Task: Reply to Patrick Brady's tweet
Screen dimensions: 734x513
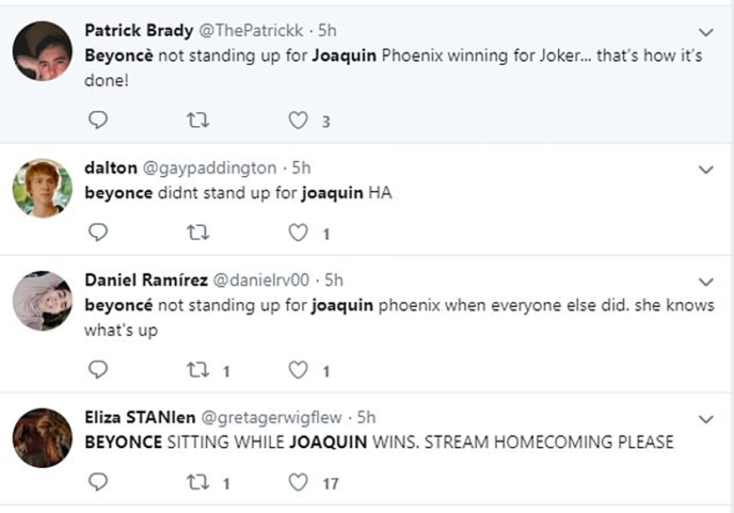Action: tap(98, 120)
